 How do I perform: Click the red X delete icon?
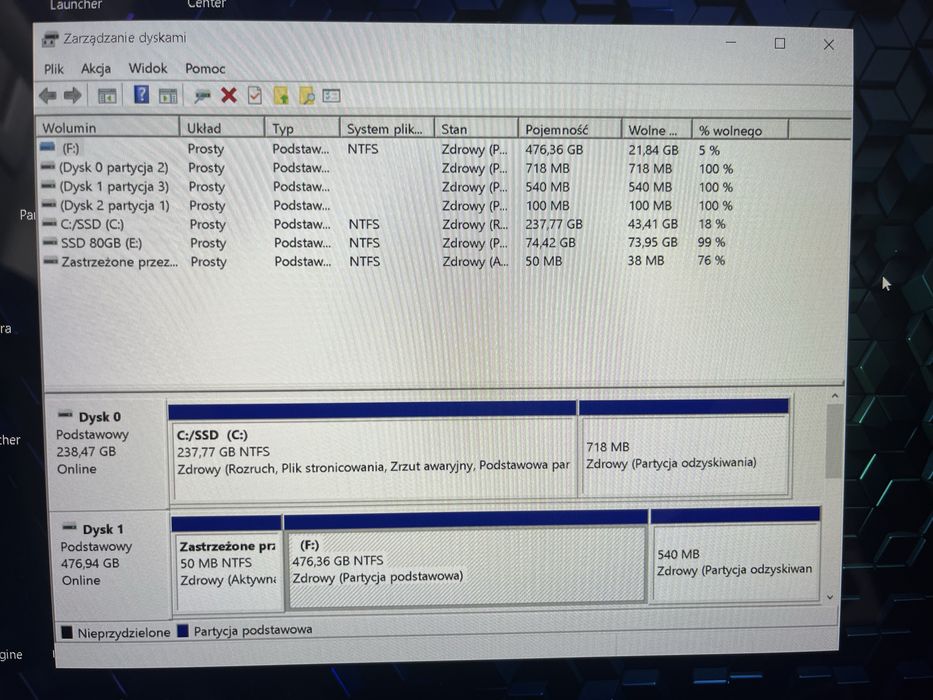click(228, 95)
